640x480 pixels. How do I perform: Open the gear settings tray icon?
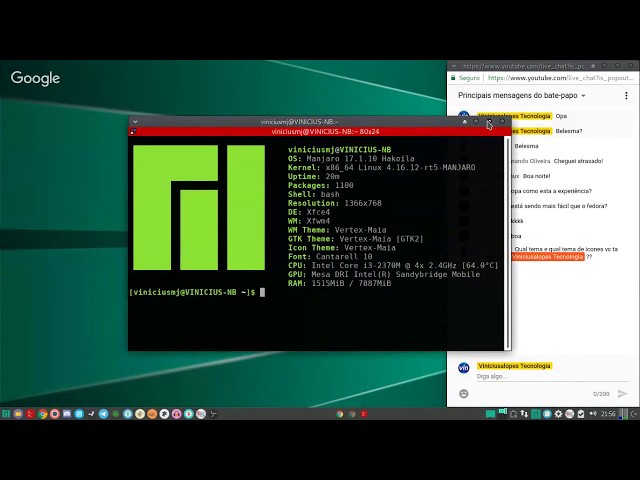tap(558, 414)
